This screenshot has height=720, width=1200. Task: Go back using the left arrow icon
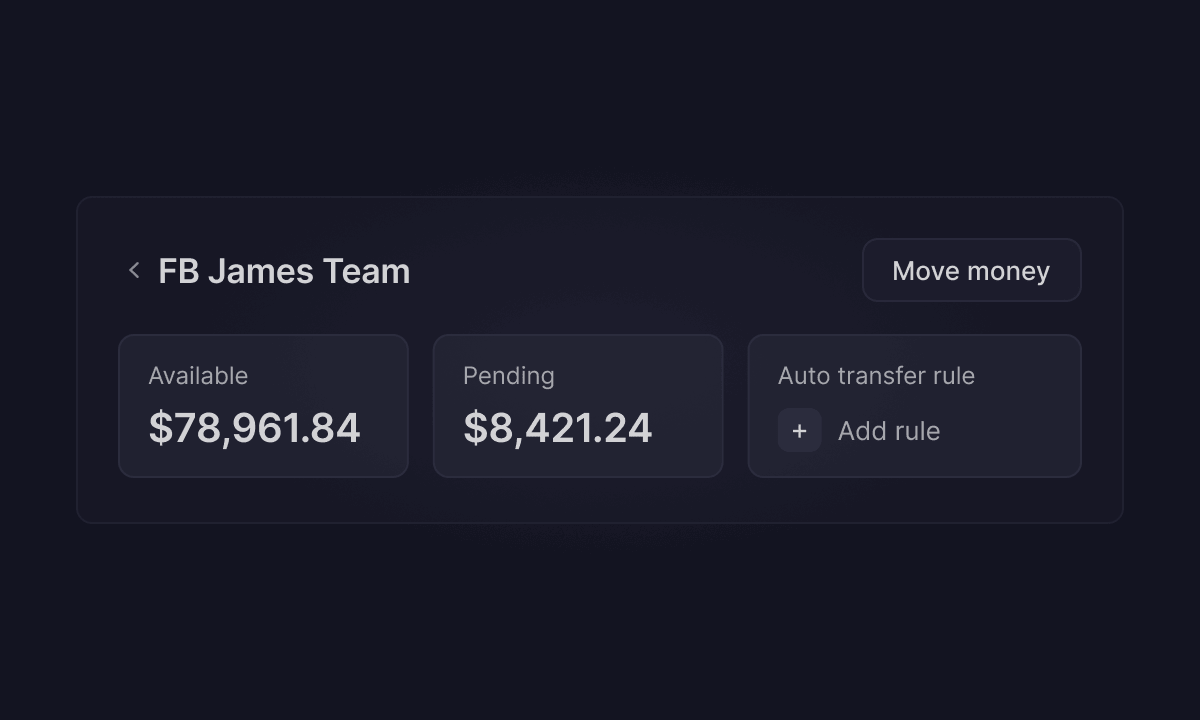134,270
